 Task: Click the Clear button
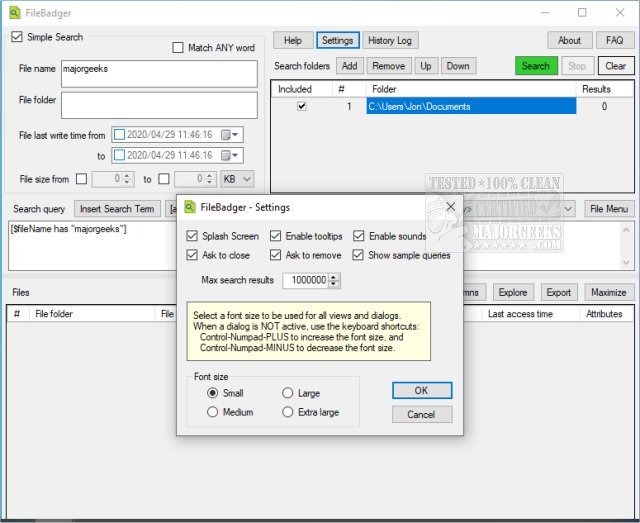616,66
